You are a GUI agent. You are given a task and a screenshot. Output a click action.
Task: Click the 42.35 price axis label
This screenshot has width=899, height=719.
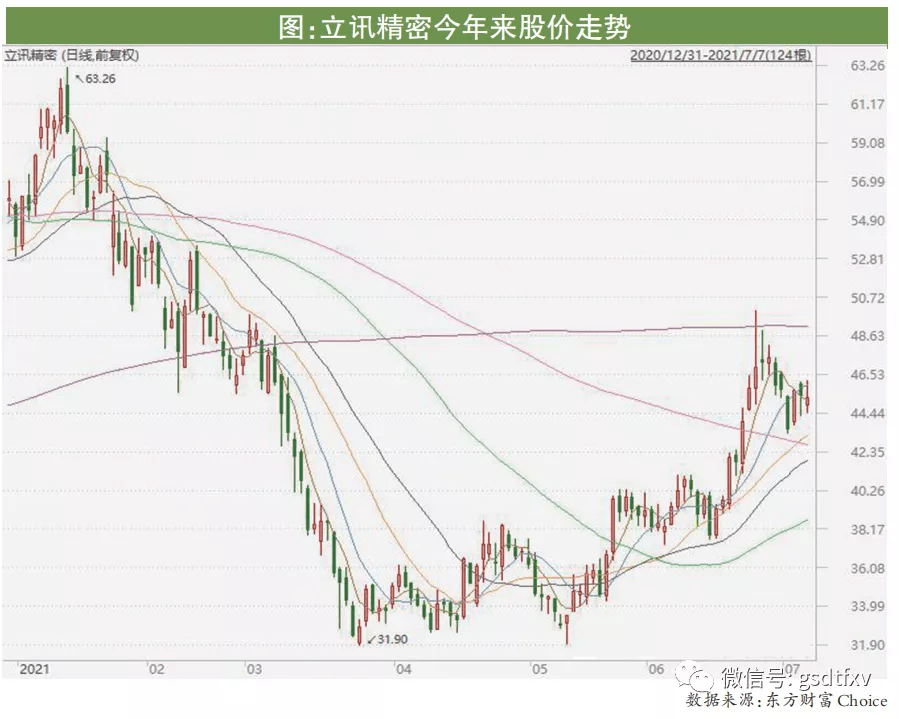[867, 452]
